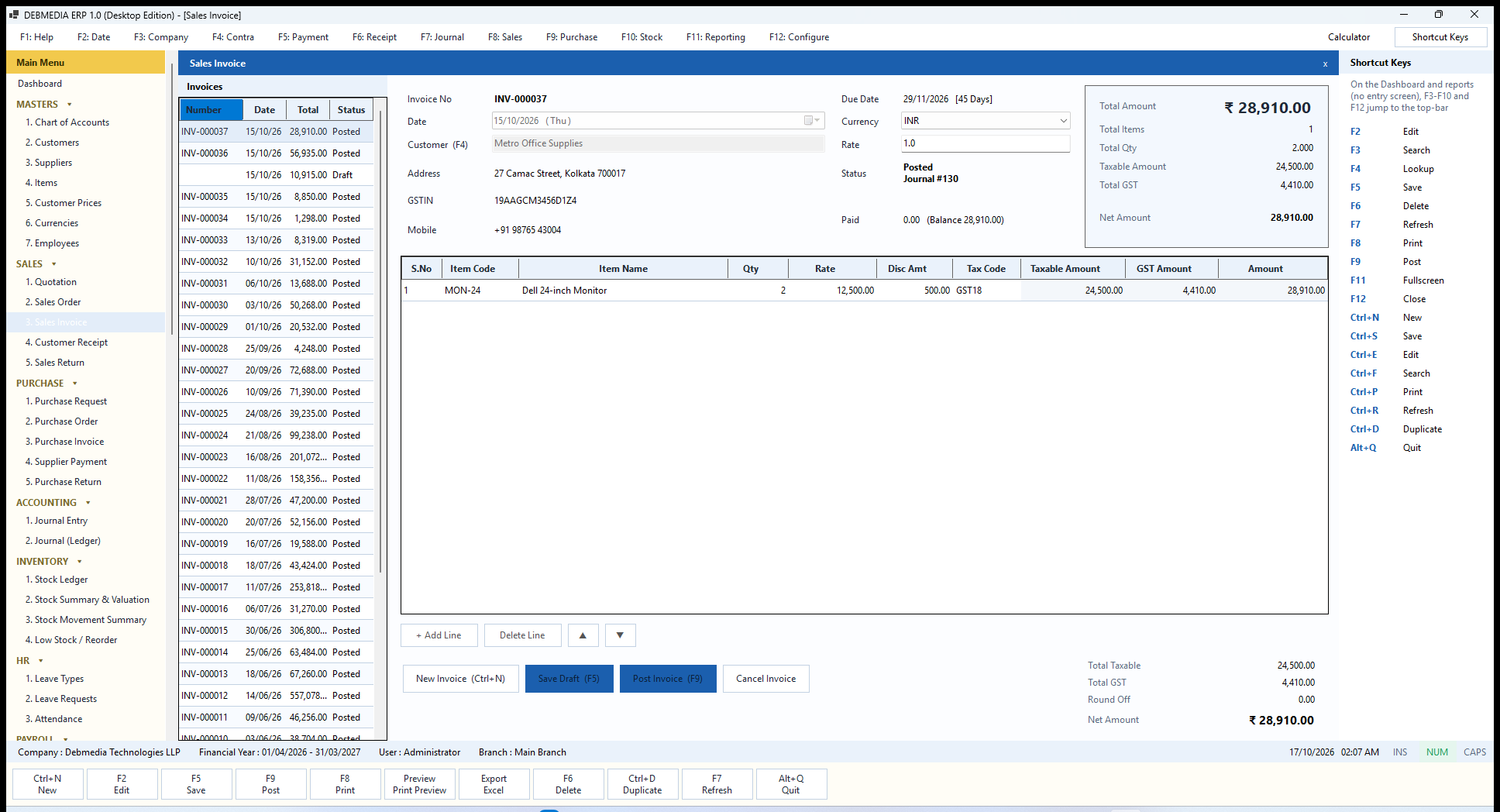This screenshot has width=1500, height=812.
Task: Click bottom bar F8 Print button
Action: pyautogui.click(x=345, y=784)
